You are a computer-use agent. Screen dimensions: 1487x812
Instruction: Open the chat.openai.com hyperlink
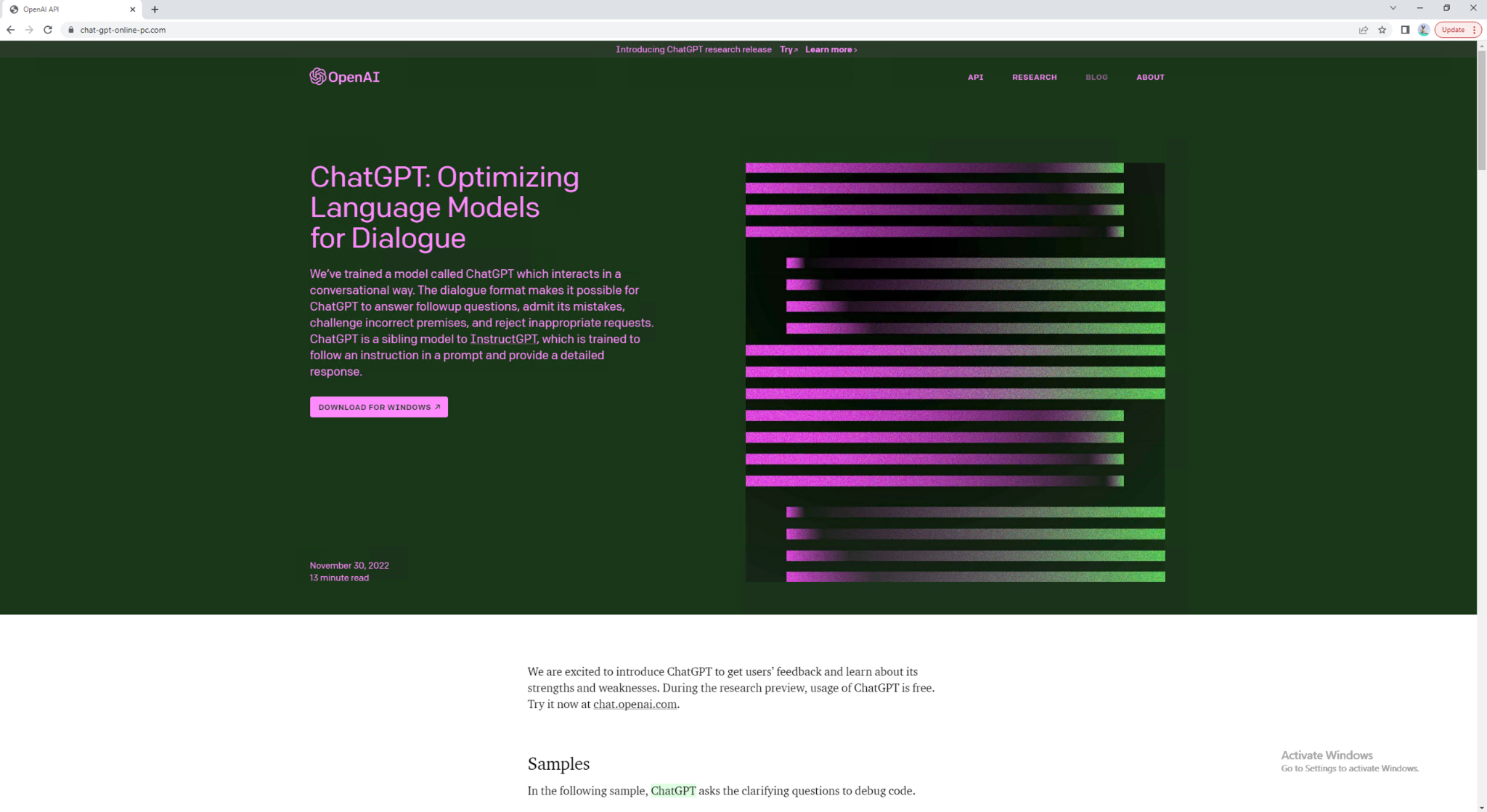(x=635, y=704)
